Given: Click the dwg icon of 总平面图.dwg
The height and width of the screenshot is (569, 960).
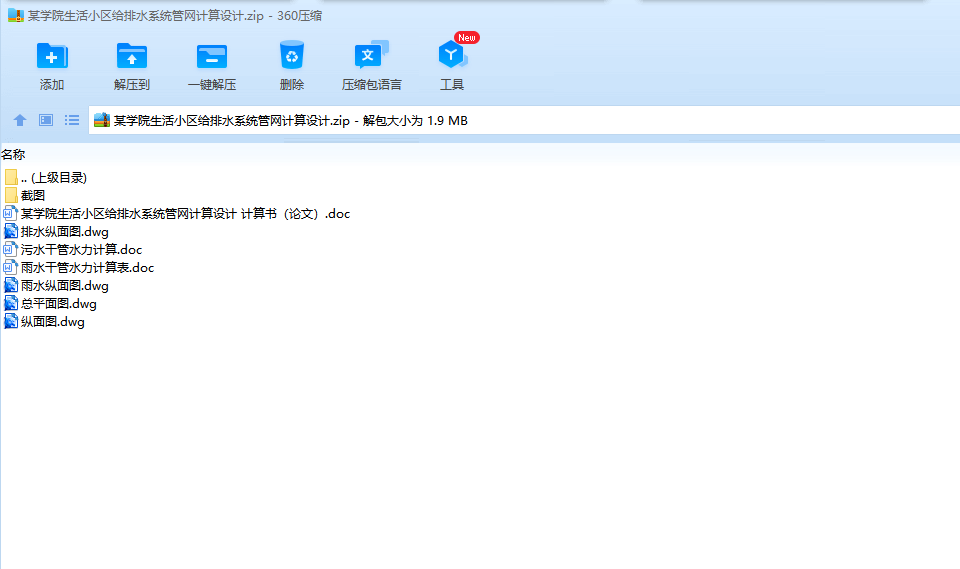Looking at the screenshot, I should click(x=10, y=303).
